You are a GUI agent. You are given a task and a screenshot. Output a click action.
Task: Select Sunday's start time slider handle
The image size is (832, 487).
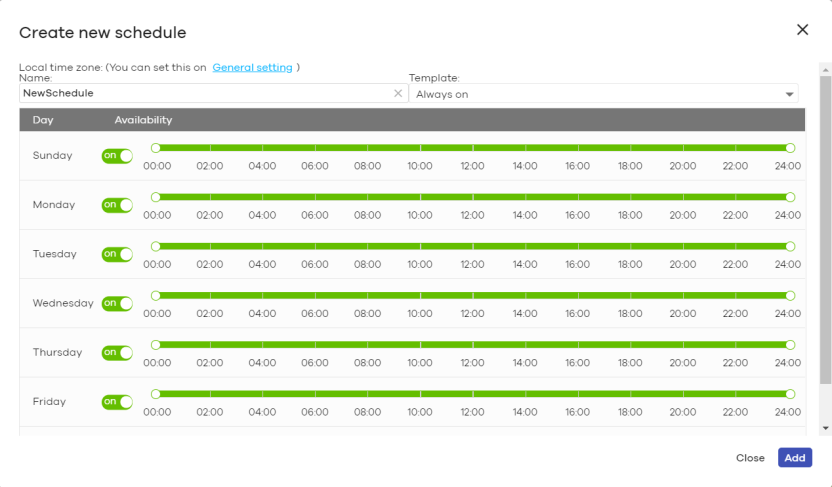tap(155, 148)
